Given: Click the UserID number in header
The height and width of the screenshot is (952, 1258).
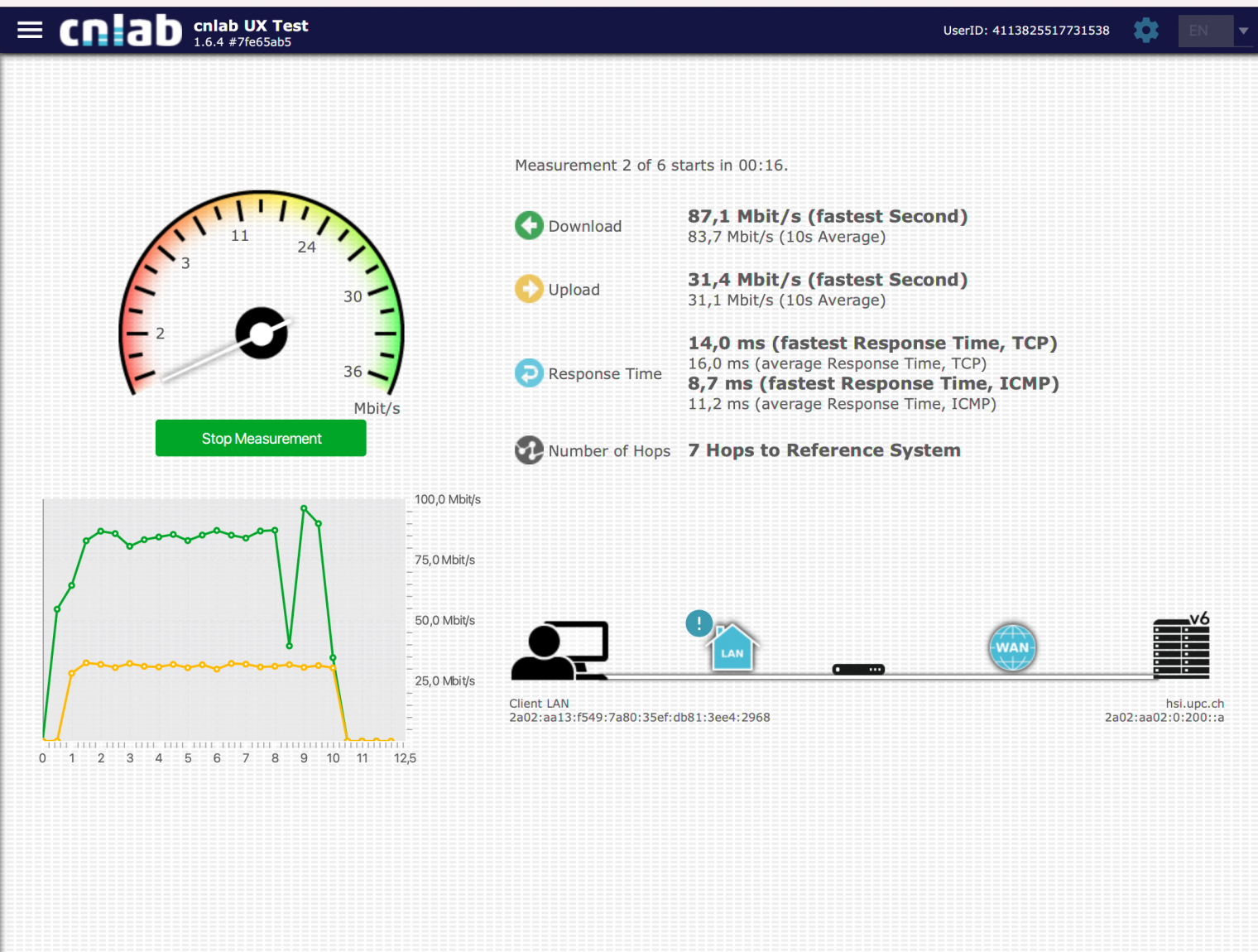Looking at the screenshot, I should click(x=1050, y=31).
